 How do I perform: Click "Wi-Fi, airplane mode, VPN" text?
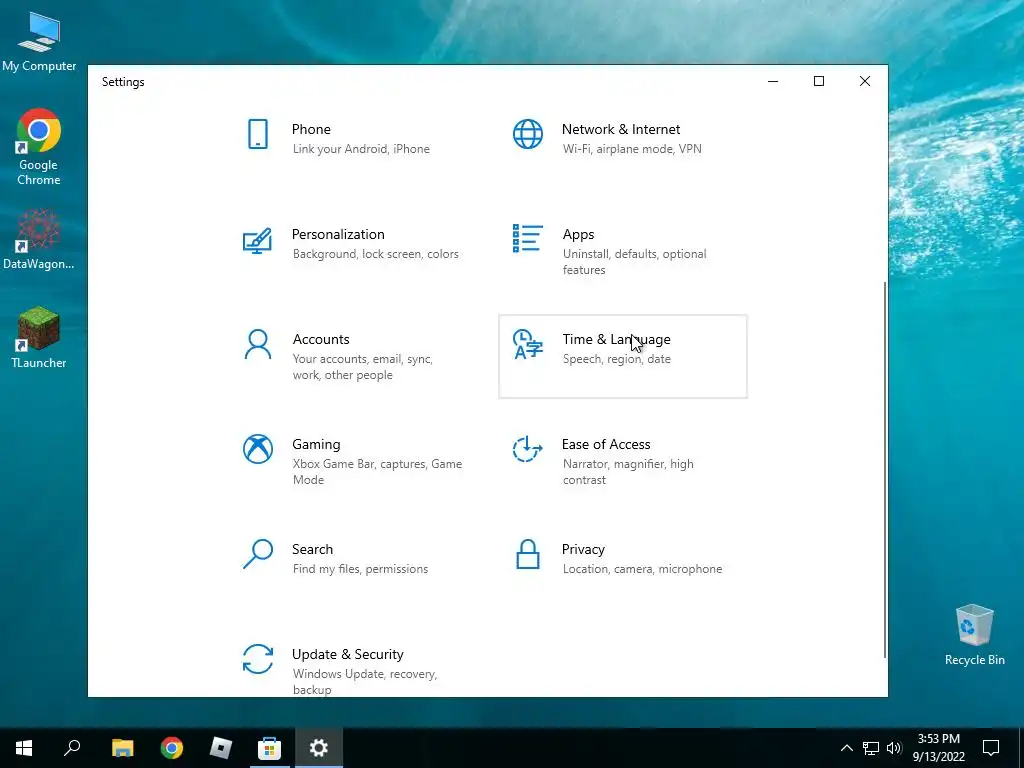(x=632, y=149)
